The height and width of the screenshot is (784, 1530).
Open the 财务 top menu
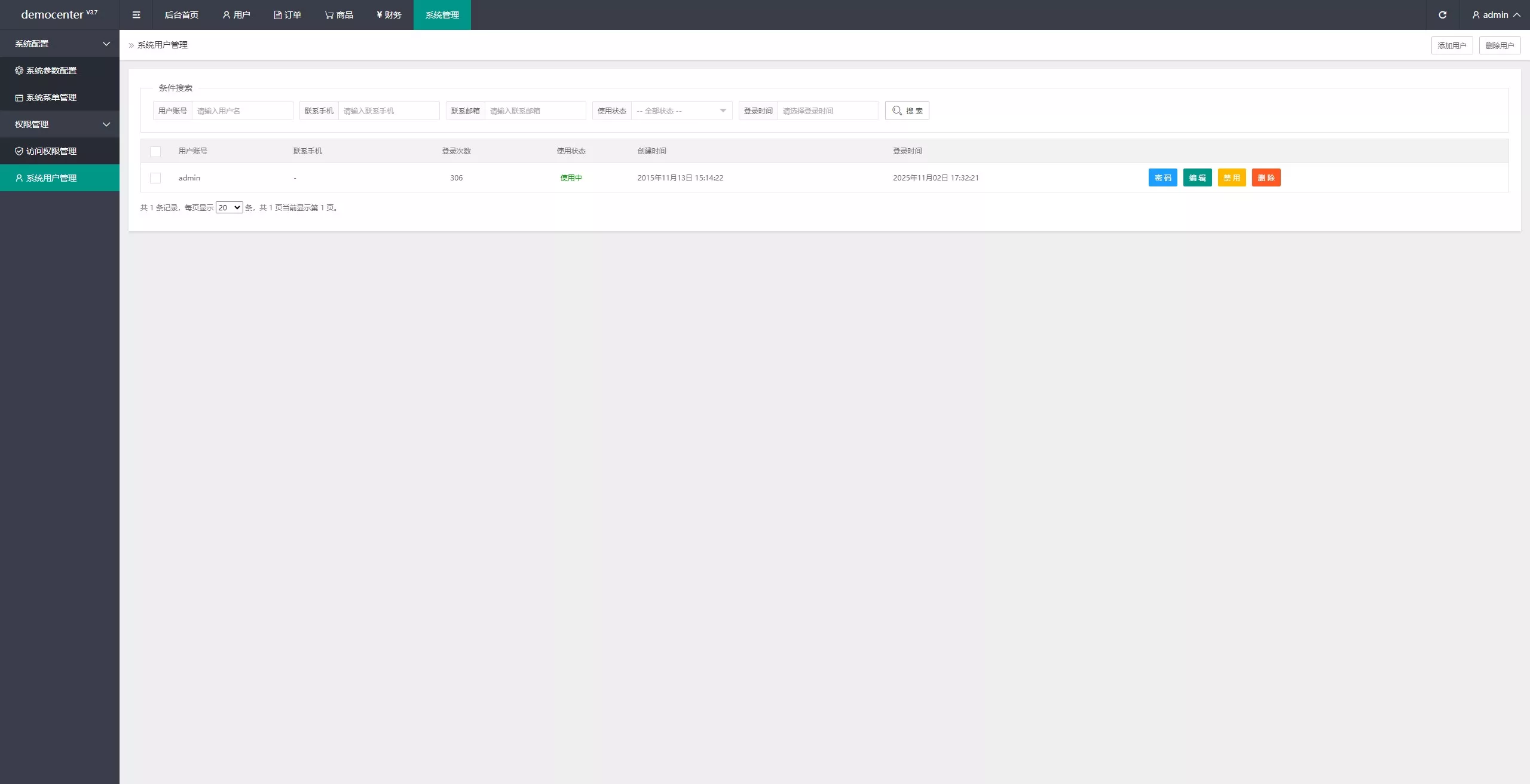[x=388, y=15]
